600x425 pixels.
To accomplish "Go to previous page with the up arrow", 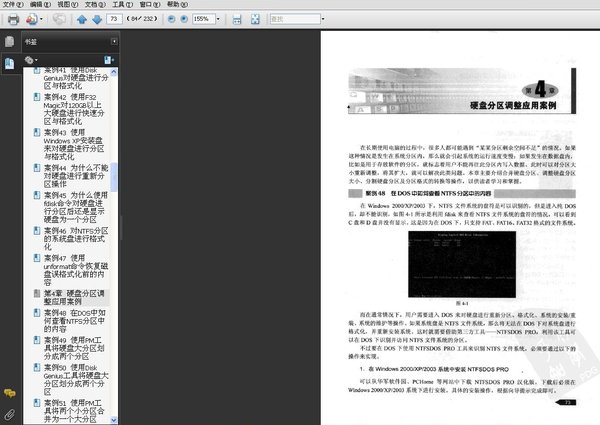I will tap(82, 19).
